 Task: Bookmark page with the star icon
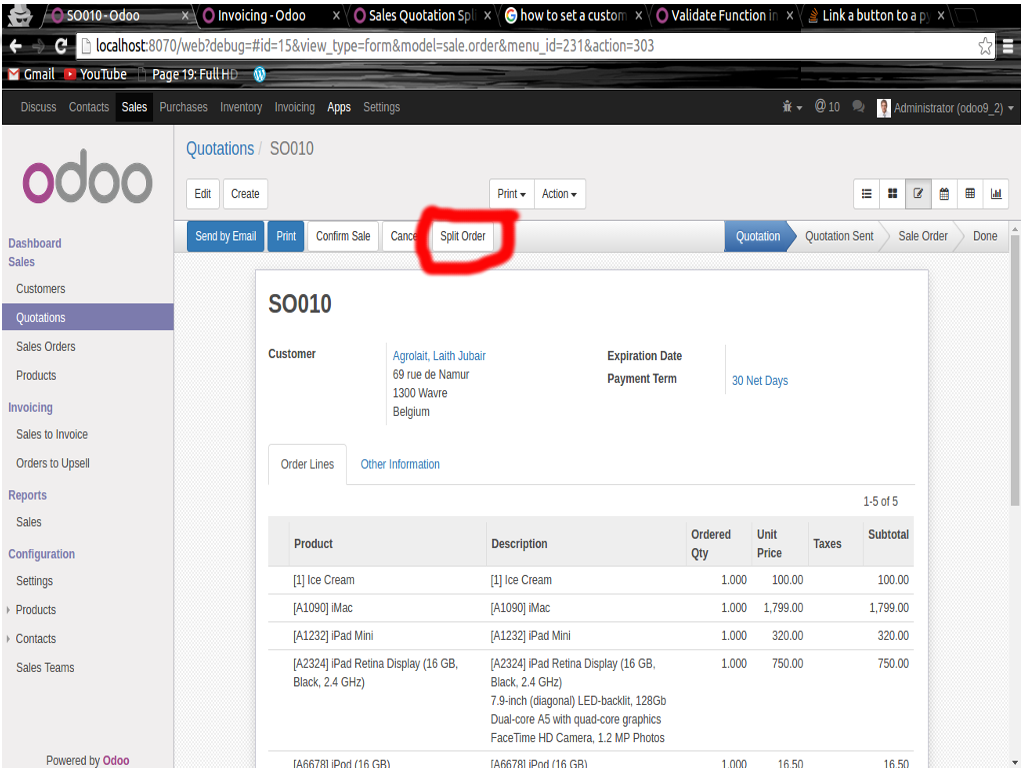pos(985,46)
